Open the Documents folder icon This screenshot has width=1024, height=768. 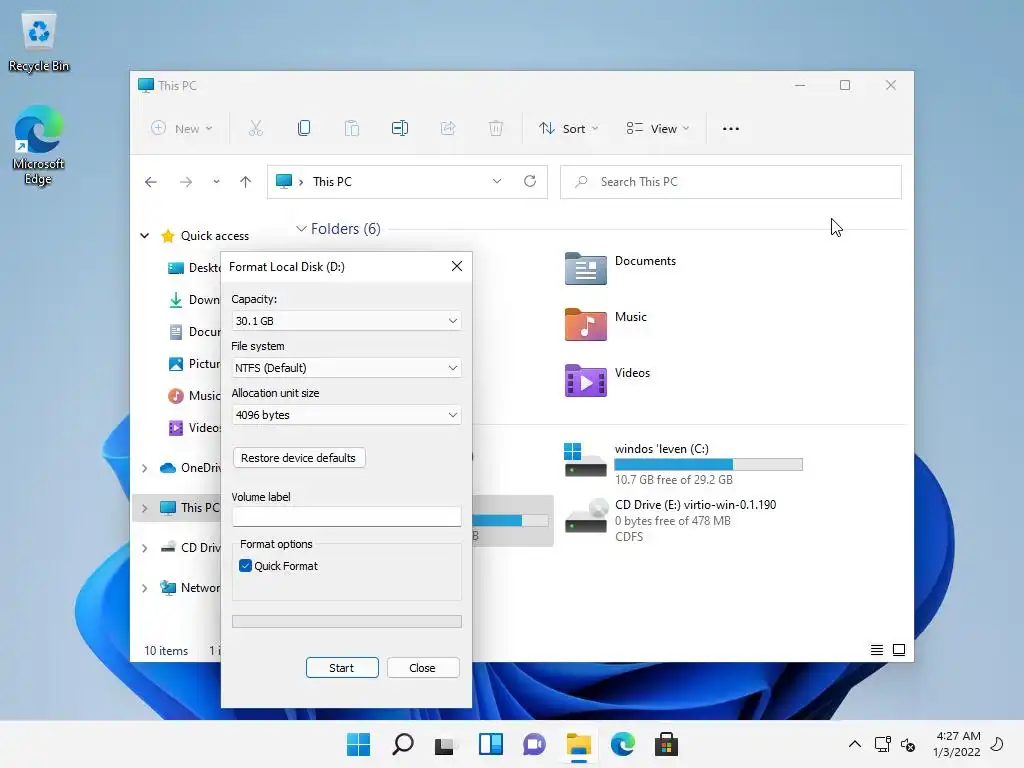click(585, 268)
